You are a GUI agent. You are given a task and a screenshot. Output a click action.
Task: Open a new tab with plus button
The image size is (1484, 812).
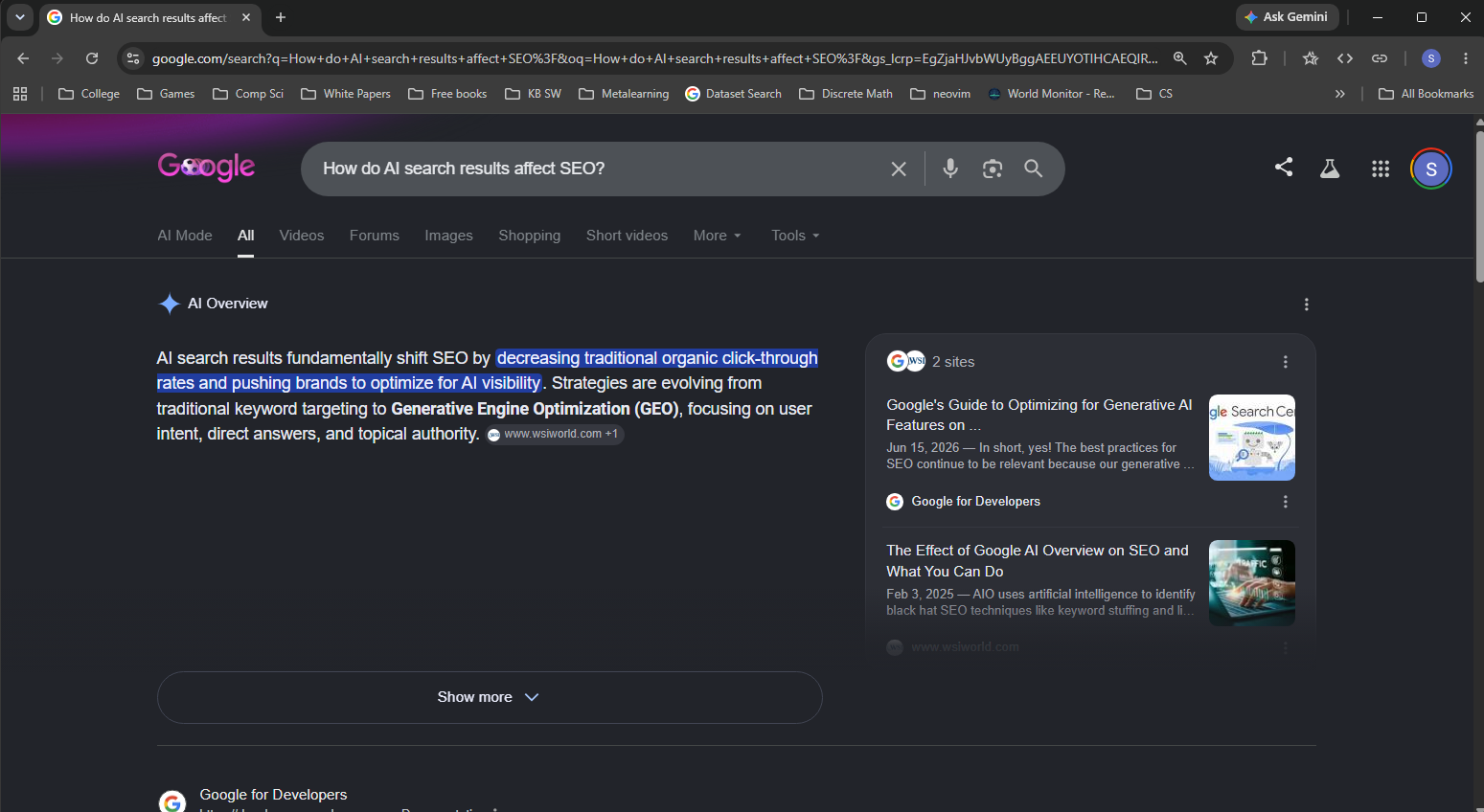point(281,17)
